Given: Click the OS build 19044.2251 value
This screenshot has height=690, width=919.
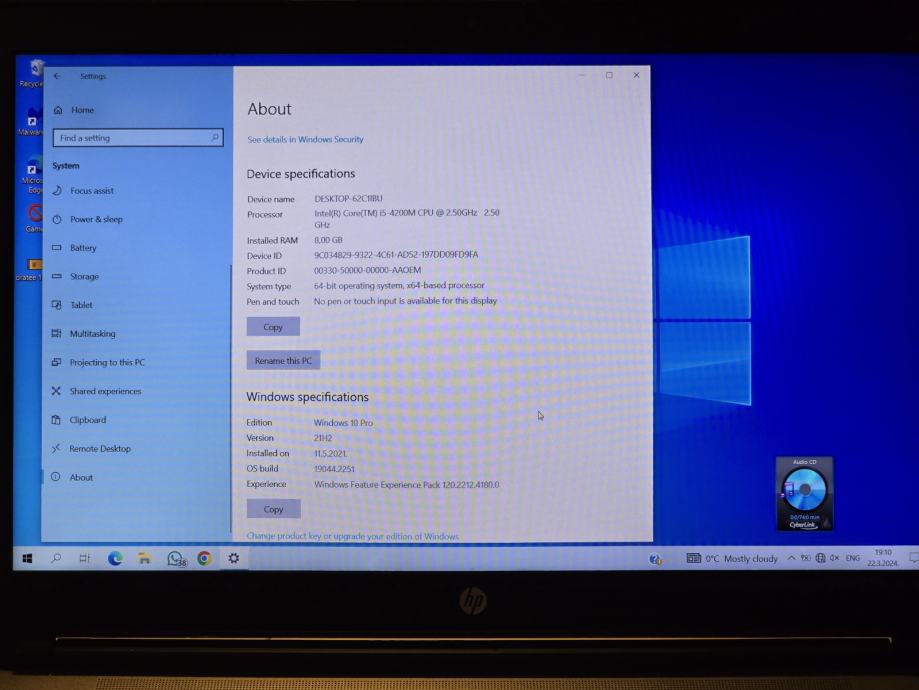Looking at the screenshot, I should 335,469.
